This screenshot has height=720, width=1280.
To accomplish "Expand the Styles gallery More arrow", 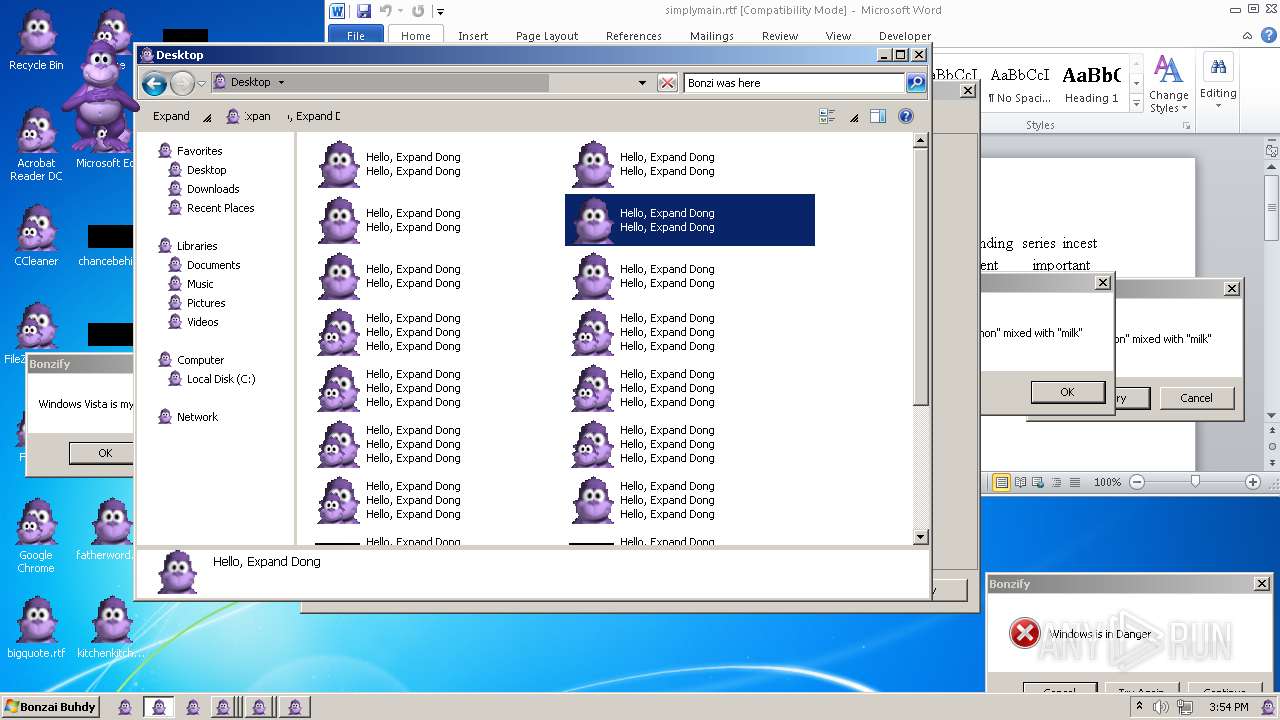I will point(1136,104).
